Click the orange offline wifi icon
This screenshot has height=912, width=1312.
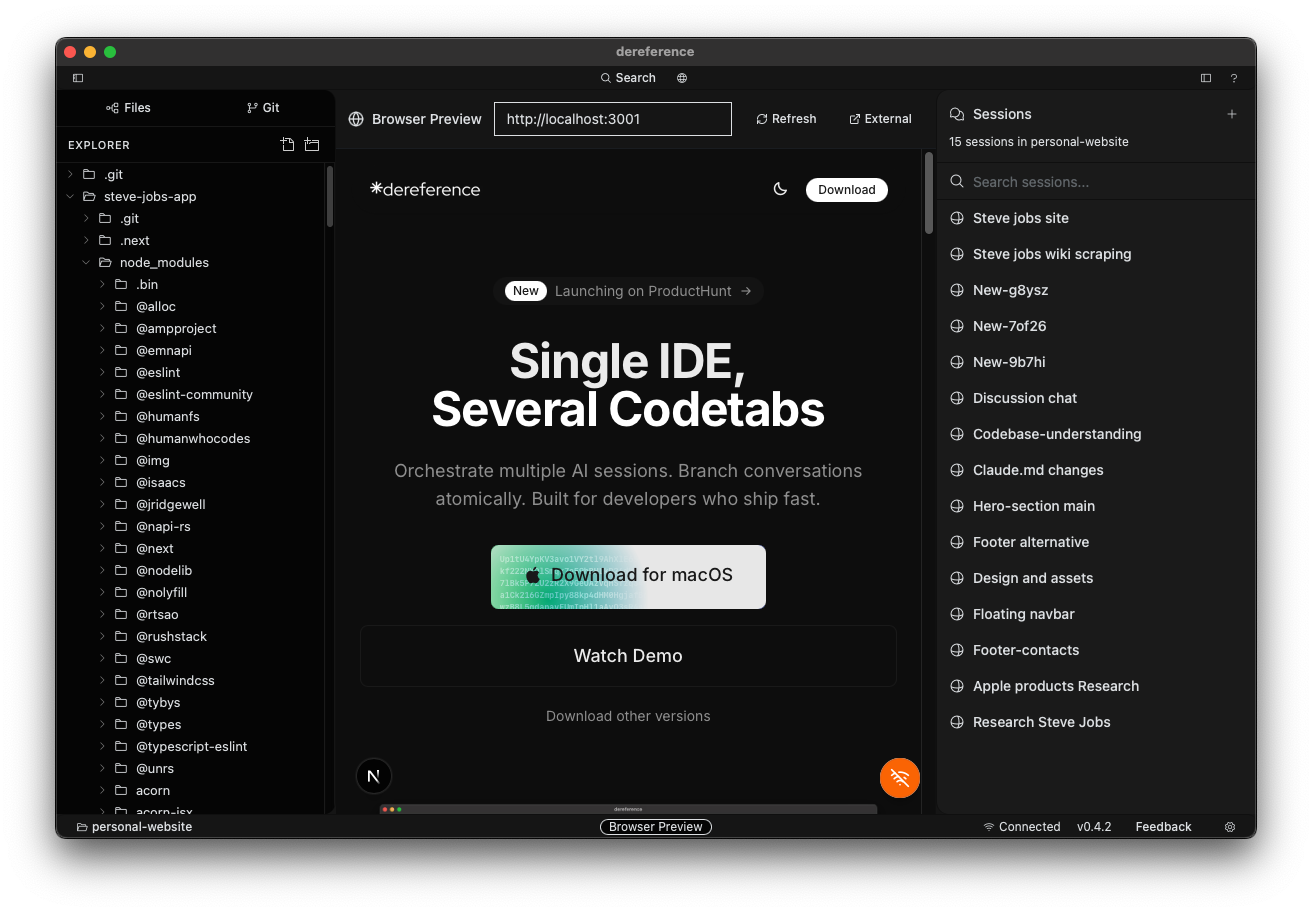click(899, 778)
